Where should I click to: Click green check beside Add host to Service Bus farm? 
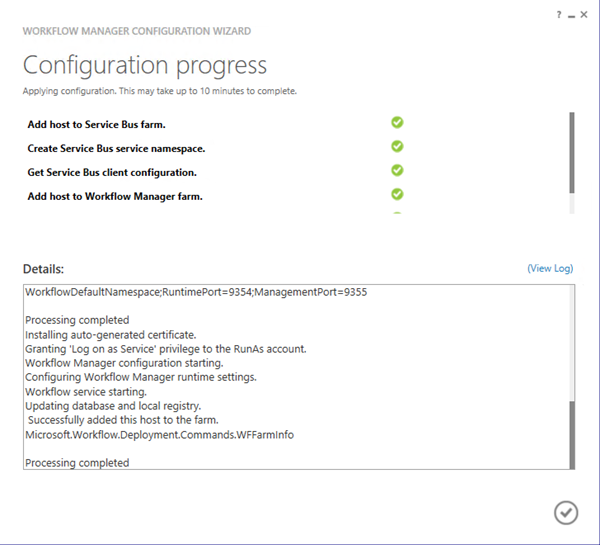point(397,122)
